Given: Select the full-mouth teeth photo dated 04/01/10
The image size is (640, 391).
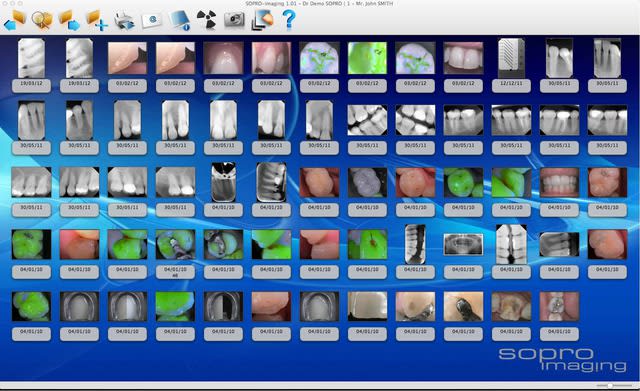Looking at the screenshot, I should [559, 182].
